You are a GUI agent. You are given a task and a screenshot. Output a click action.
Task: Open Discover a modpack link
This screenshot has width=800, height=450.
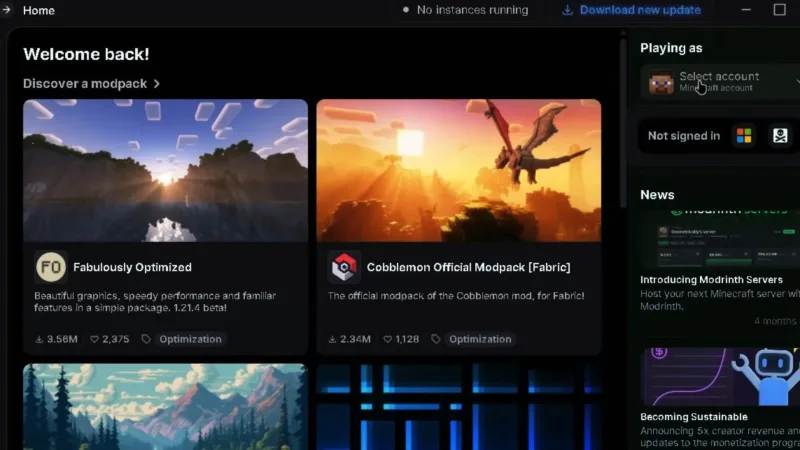point(85,84)
